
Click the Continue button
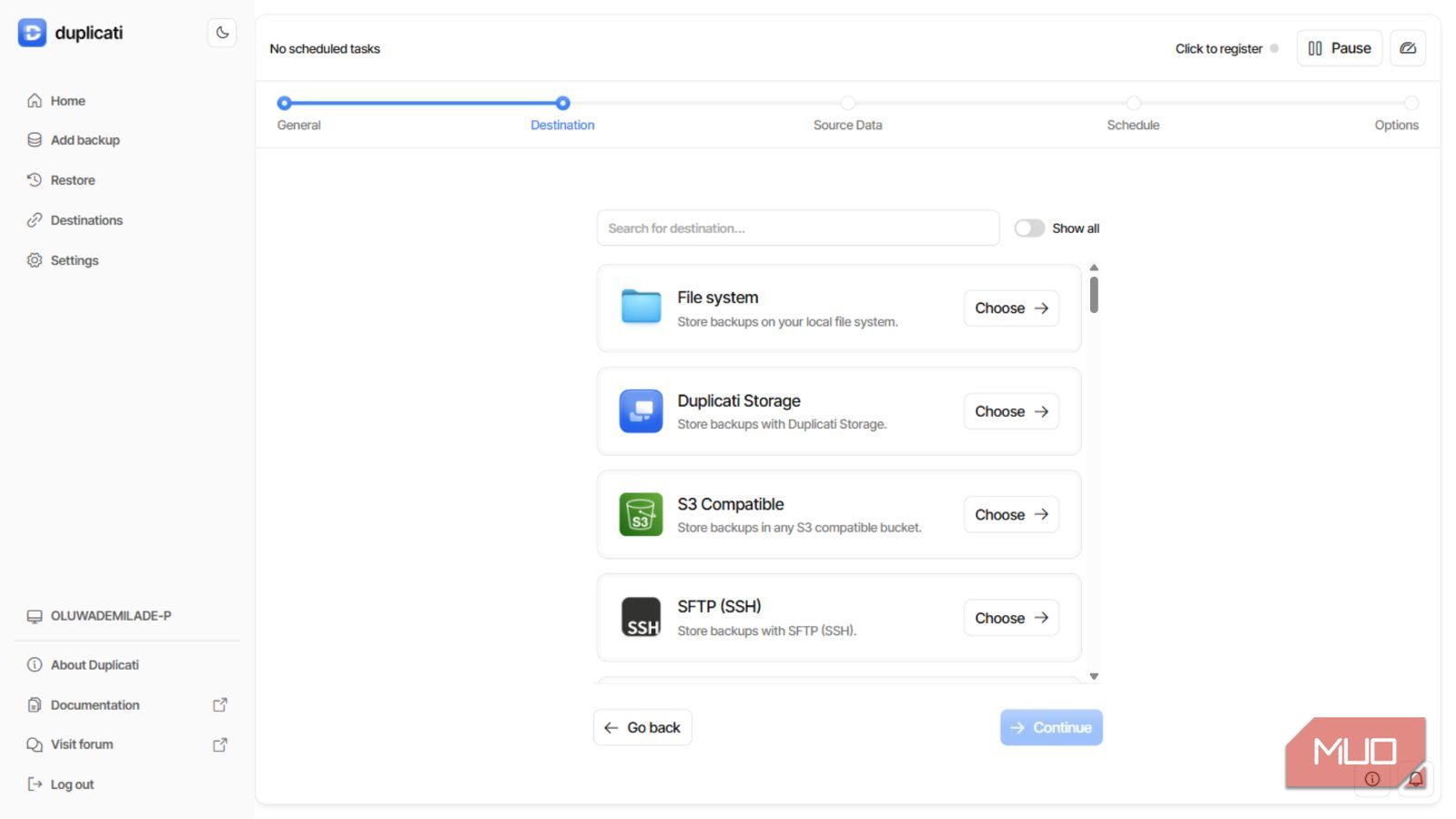pyautogui.click(x=1051, y=727)
